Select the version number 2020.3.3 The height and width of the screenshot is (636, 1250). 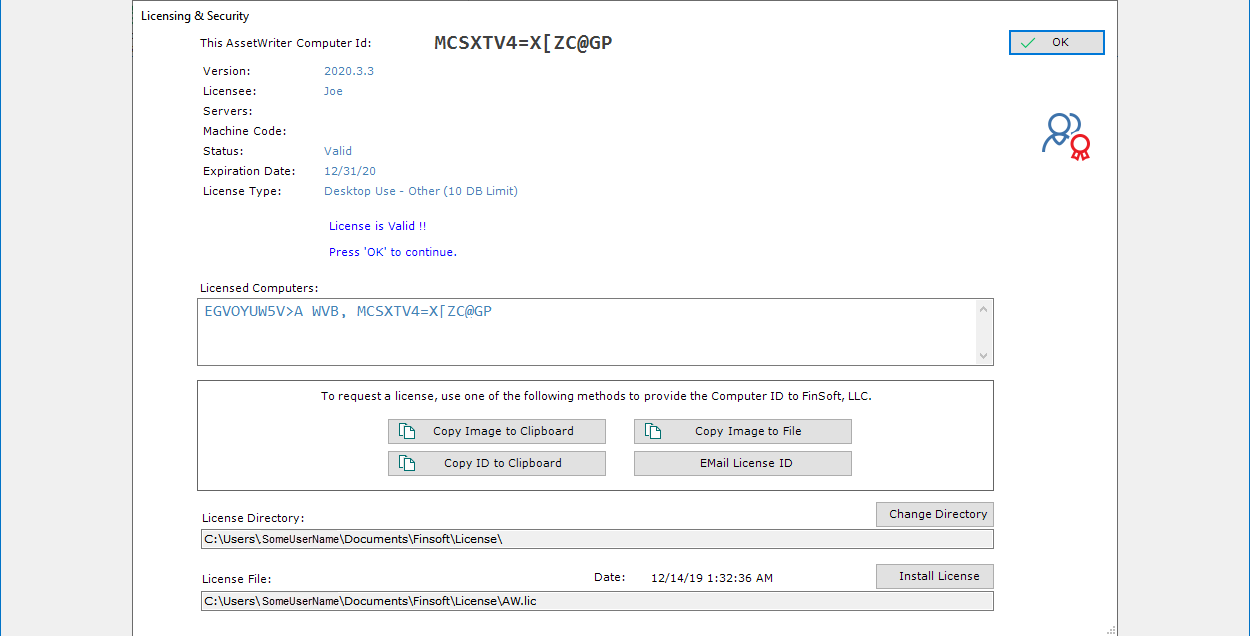click(349, 71)
